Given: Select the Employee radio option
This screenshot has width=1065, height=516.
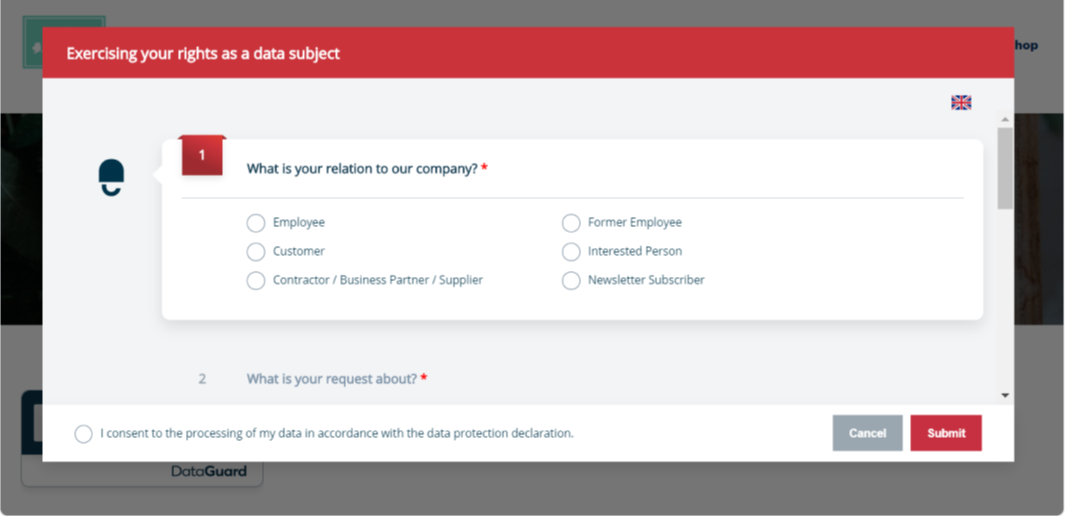Looking at the screenshot, I should point(255,223).
